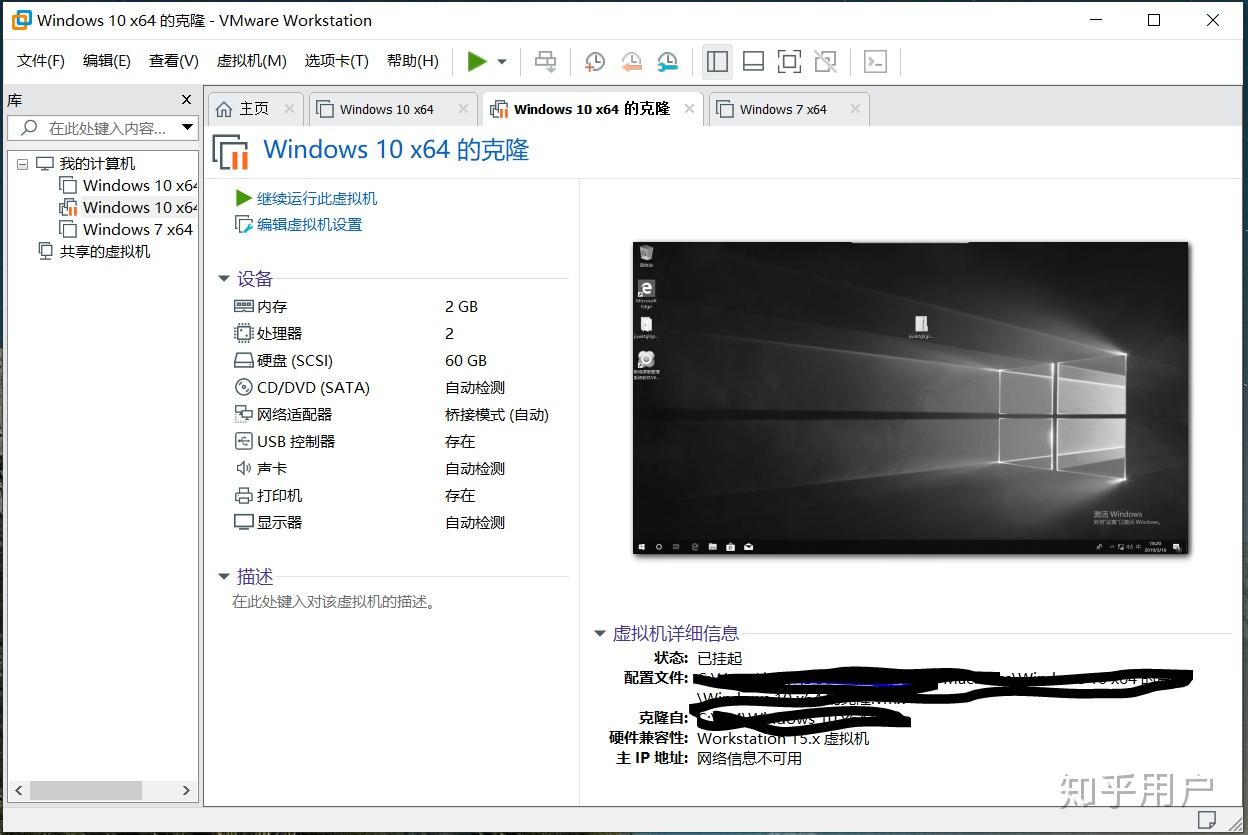This screenshot has width=1248, height=835.
Task: Open the 帮助(H) menu
Action: [413, 61]
